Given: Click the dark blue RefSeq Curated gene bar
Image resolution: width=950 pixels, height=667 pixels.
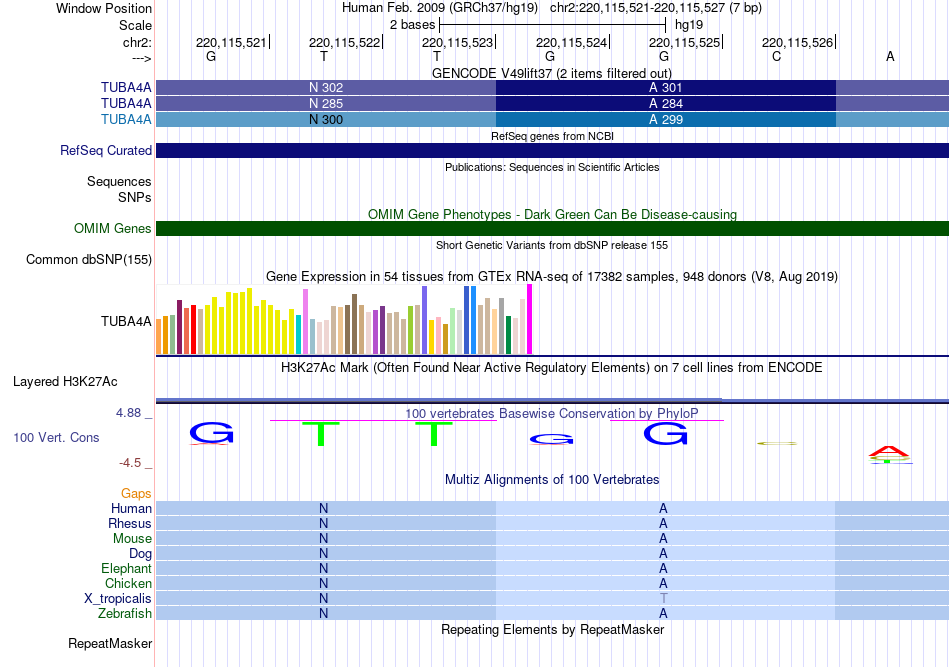Looking at the screenshot, I should coord(552,150).
